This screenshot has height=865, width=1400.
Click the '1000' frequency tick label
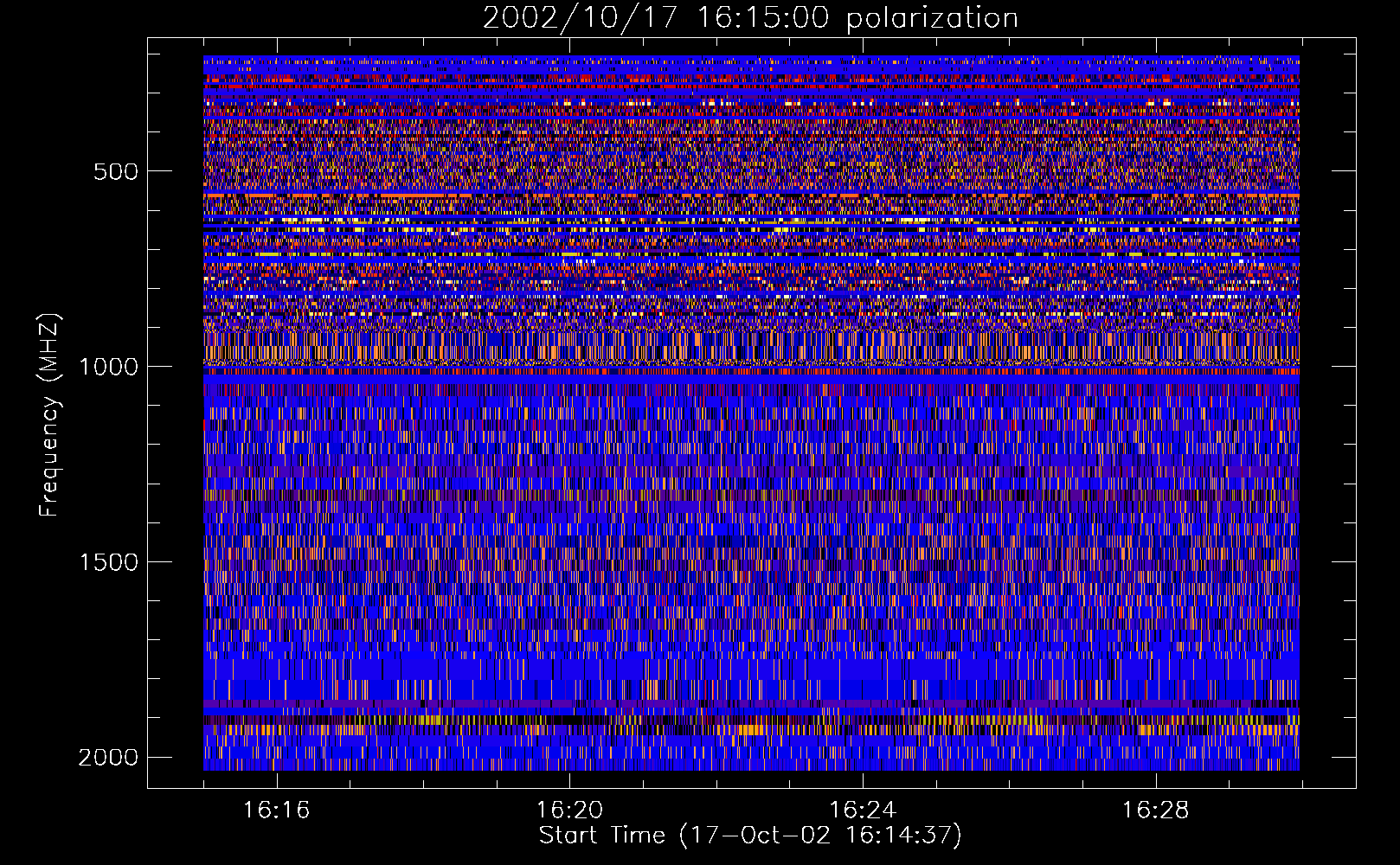coord(108,367)
